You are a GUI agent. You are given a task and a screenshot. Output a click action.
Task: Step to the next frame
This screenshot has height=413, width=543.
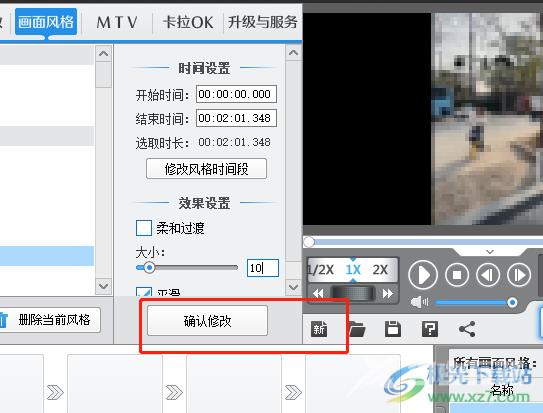518,275
